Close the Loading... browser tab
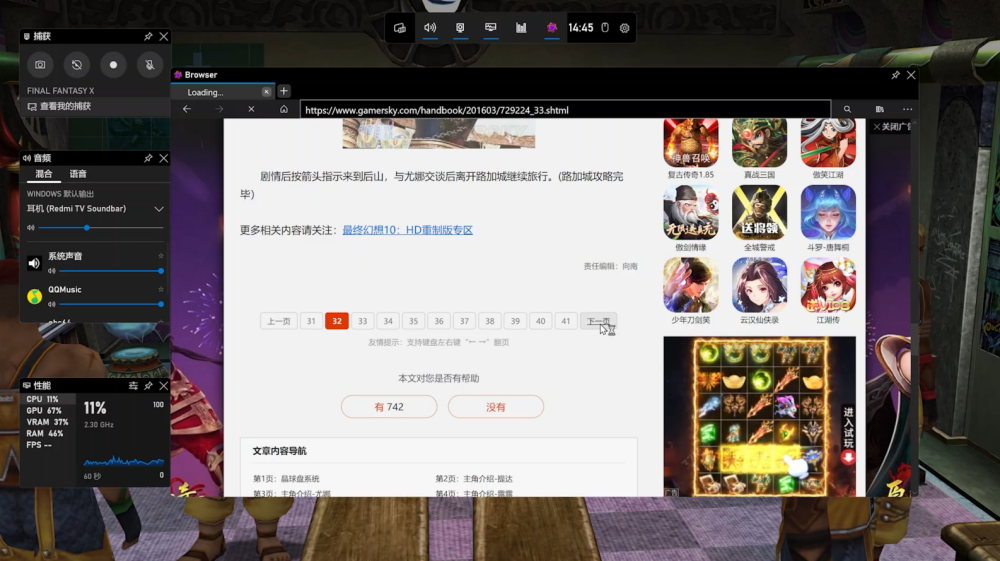The height and width of the screenshot is (561, 1000). pos(267,92)
